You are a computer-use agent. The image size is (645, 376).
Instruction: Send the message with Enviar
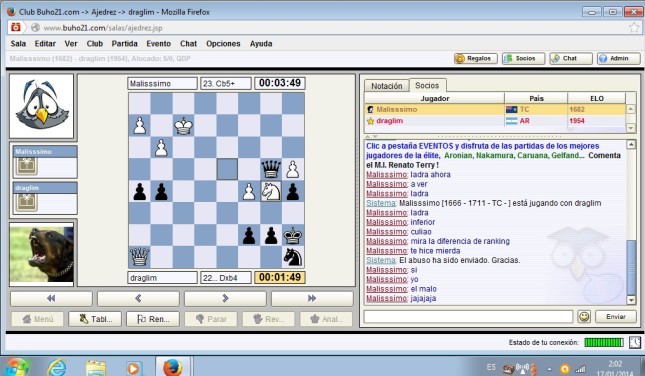click(x=615, y=316)
